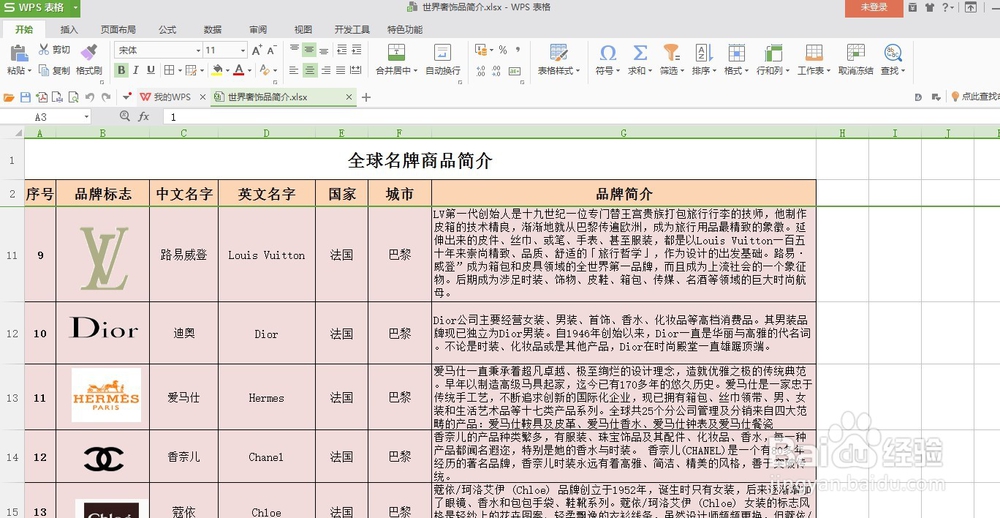Click the percent style icon
1000x518 pixels.
pos(503,50)
